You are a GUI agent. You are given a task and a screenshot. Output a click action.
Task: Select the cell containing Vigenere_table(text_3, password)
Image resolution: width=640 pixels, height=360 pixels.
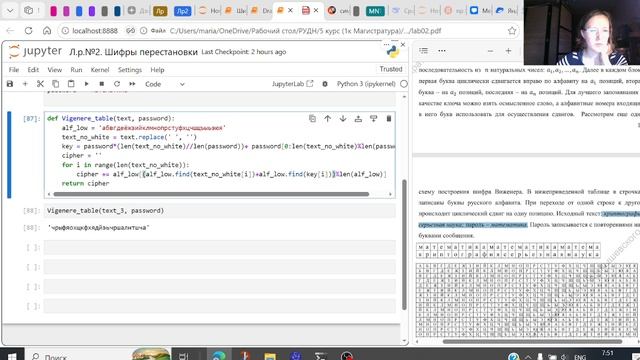[x=220, y=211]
